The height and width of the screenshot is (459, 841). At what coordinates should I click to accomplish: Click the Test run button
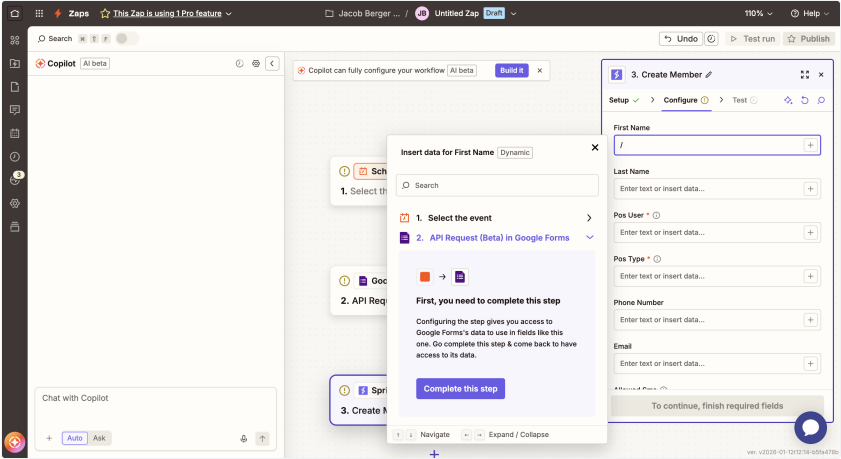(x=753, y=39)
